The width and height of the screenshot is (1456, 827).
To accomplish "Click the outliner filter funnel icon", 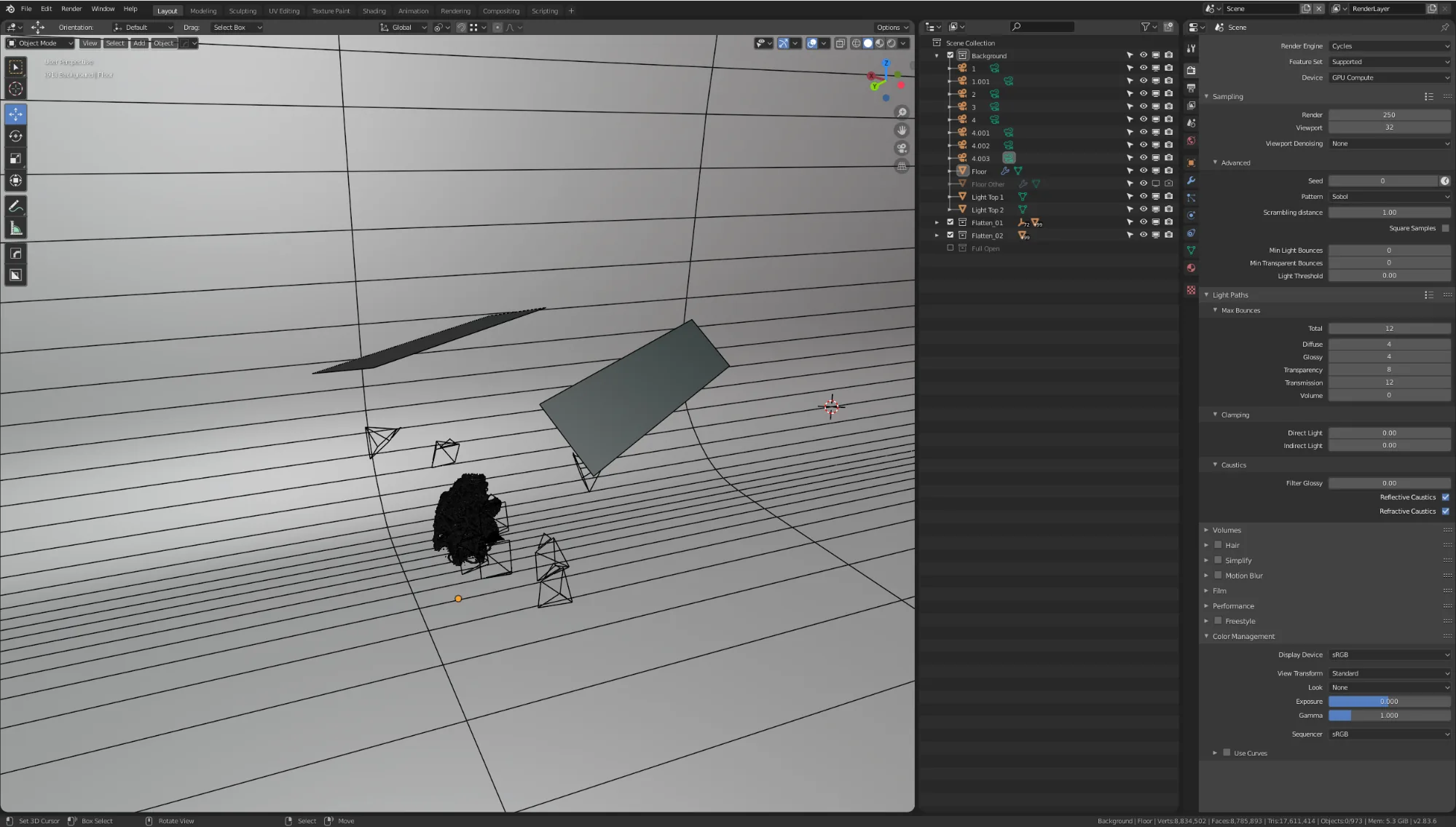I will tap(1146, 27).
